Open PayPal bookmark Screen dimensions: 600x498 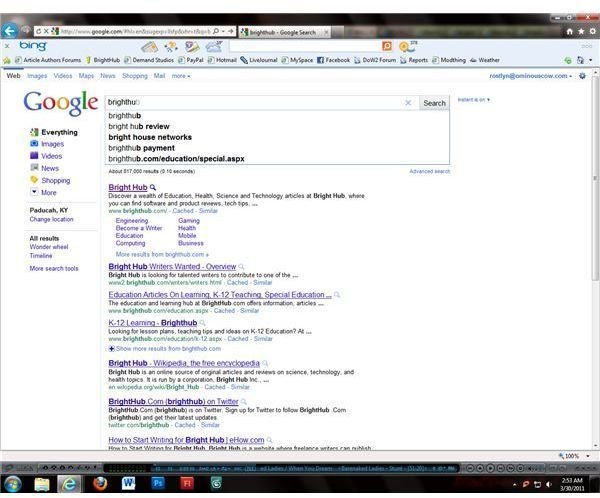tap(191, 60)
